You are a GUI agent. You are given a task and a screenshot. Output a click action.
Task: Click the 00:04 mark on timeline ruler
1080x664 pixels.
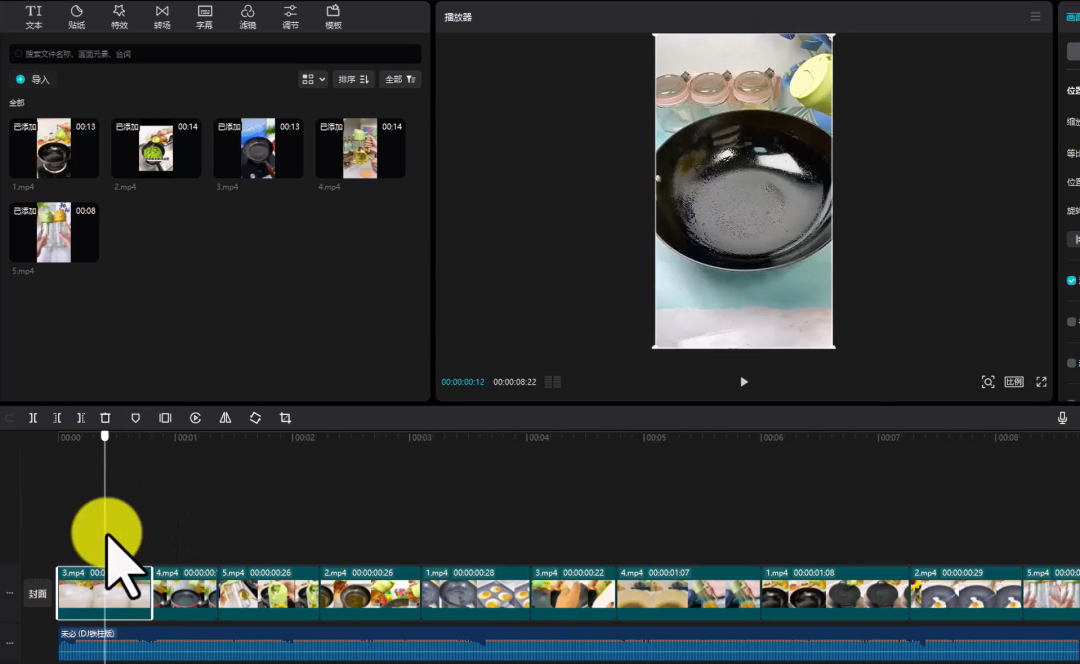[538, 437]
